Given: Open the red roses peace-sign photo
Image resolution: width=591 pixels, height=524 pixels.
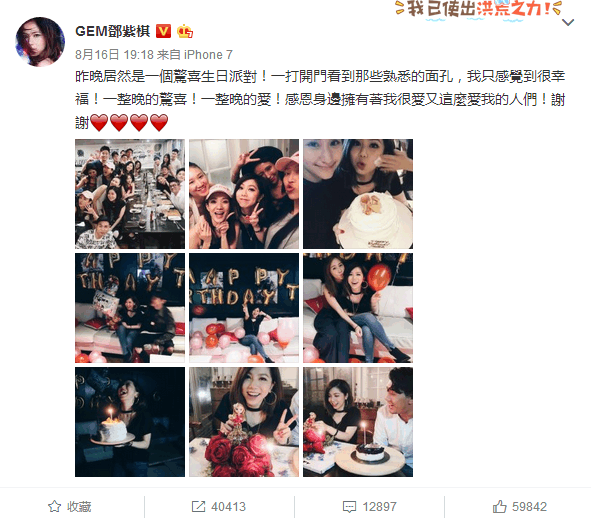Looking at the screenshot, I should click(244, 422).
